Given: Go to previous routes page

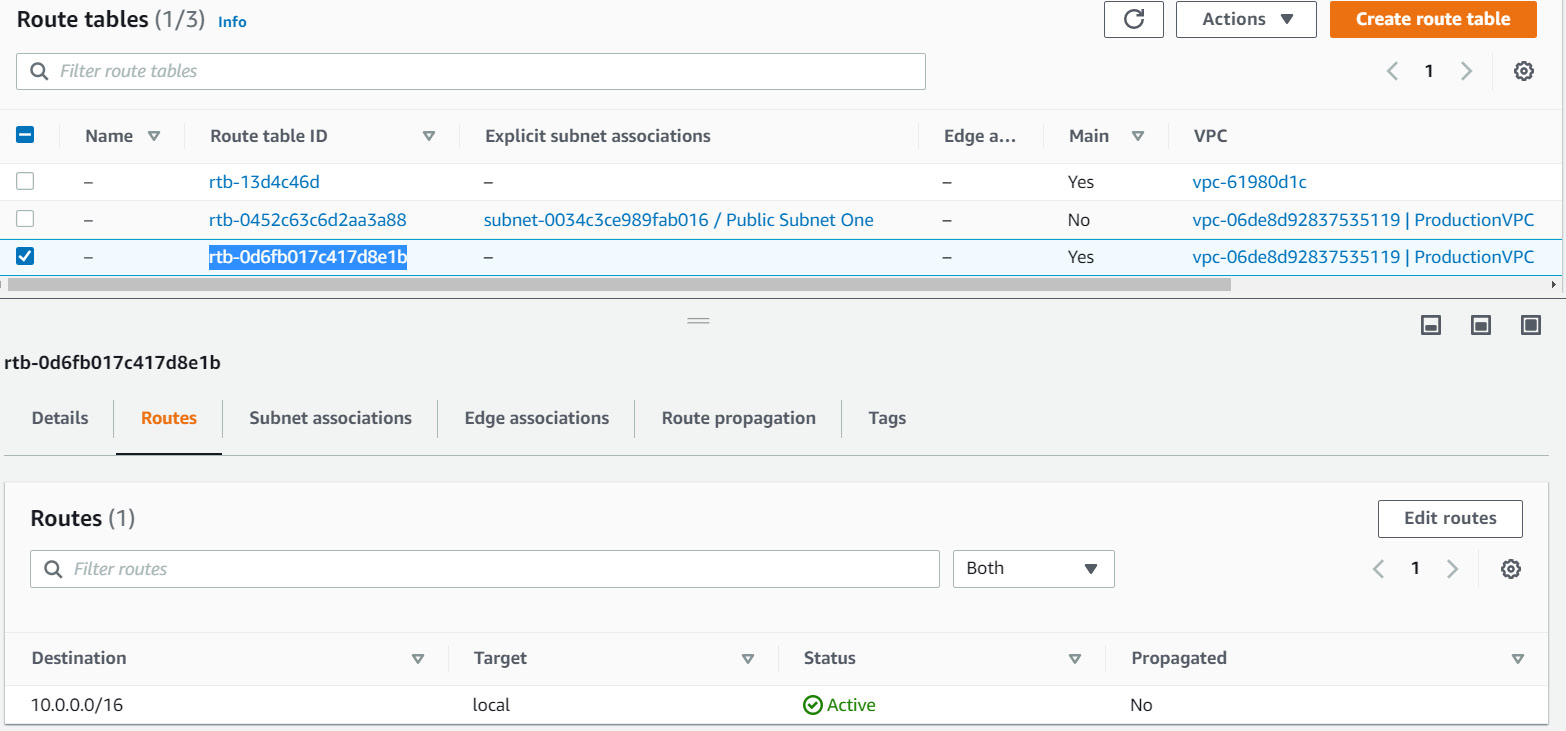Looking at the screenshot, I should pyautogui.click(x=1379, y=569).
